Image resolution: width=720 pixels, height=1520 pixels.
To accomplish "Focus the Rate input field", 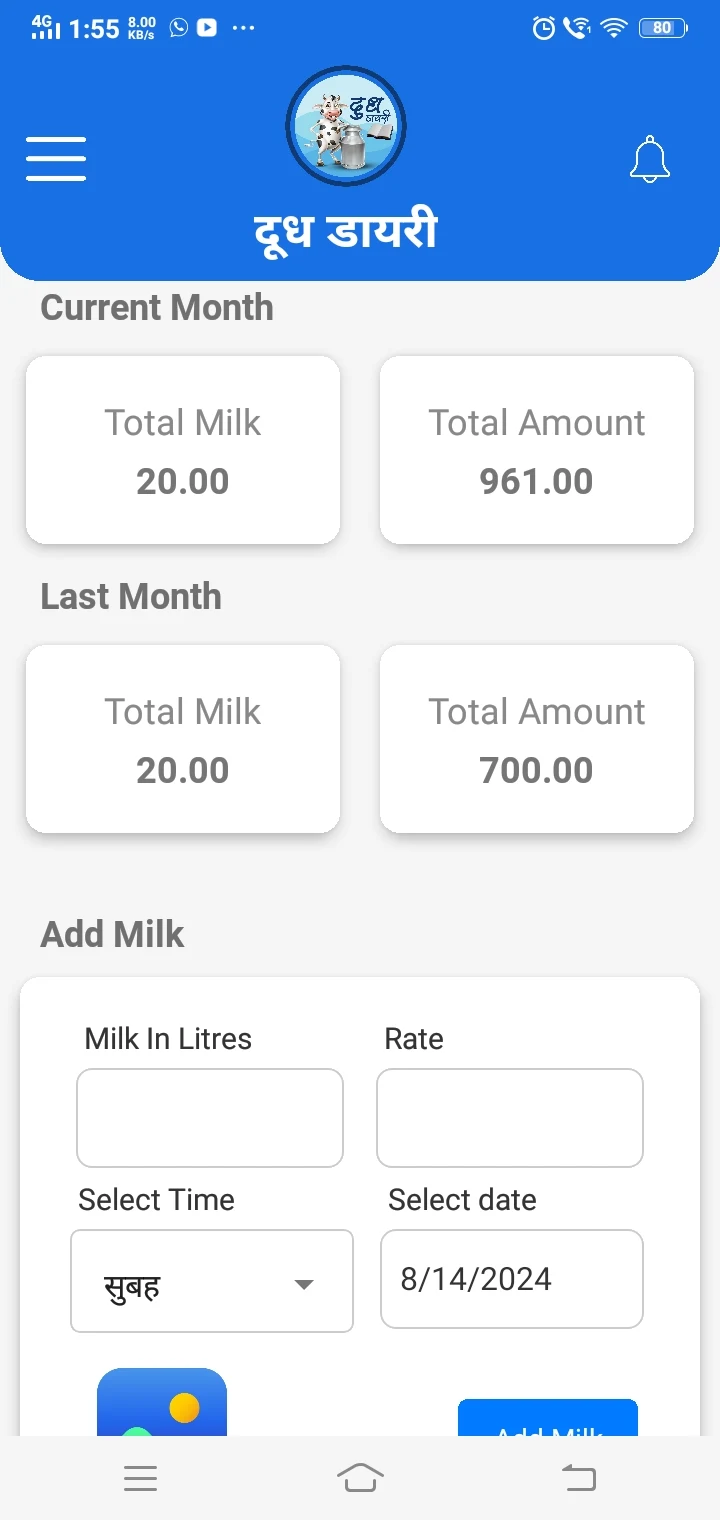I will pos(510,1118).
